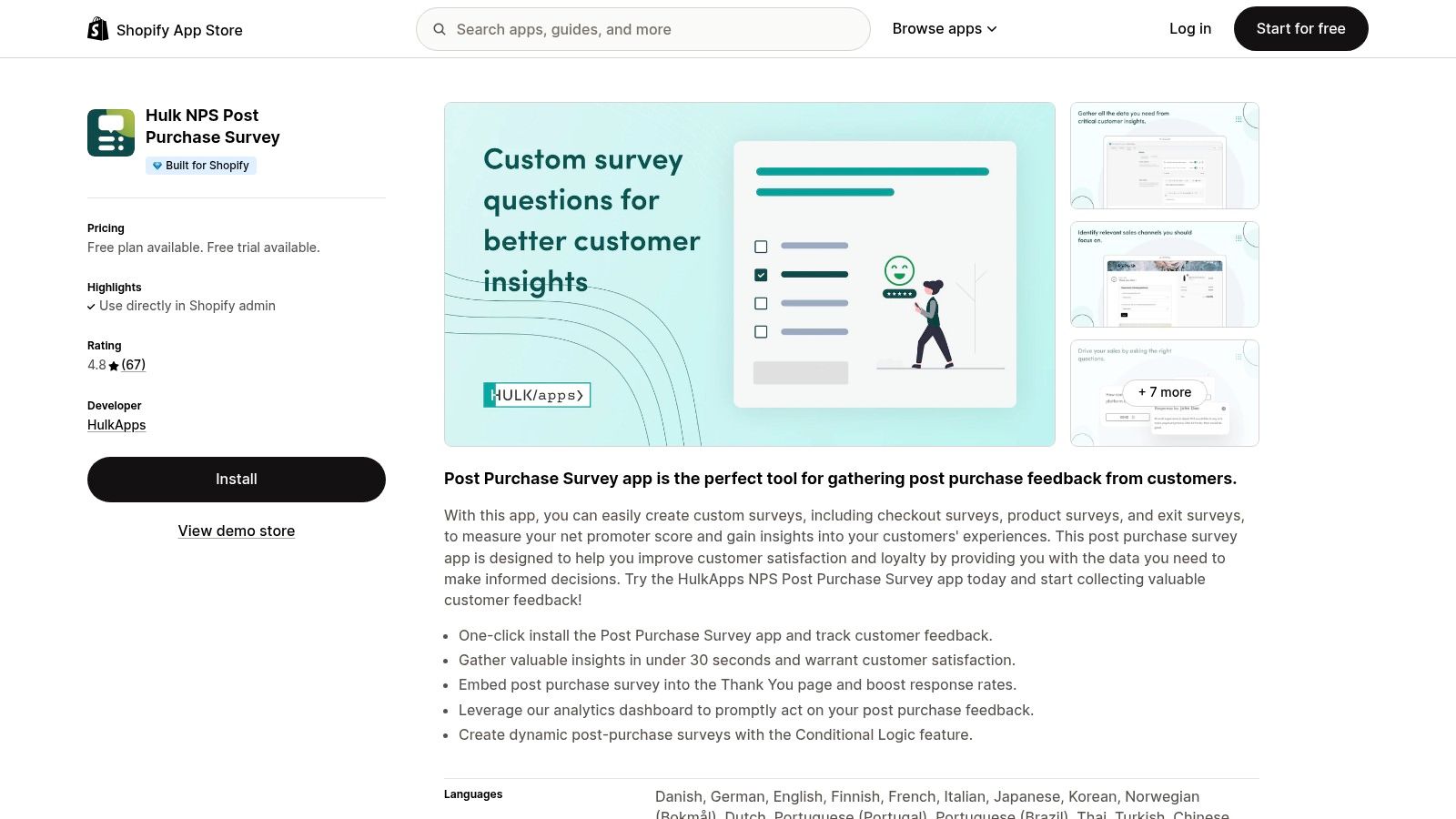Viewport: 1456px width, 819px height.
Task: Click the search magnifier icon
Action: tap(440, 28)
